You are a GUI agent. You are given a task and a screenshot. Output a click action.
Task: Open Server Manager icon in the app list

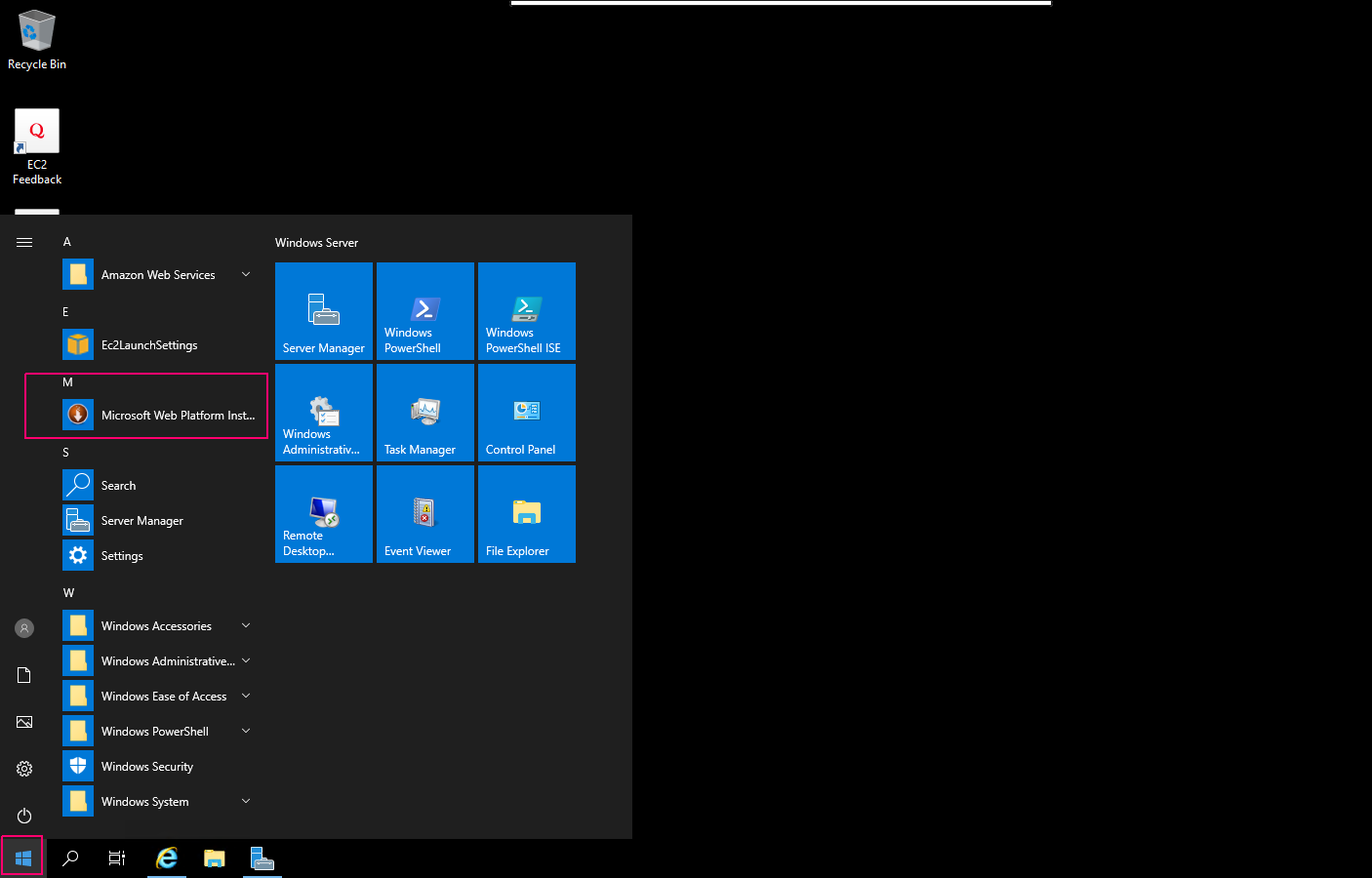[x=78, y=521]
